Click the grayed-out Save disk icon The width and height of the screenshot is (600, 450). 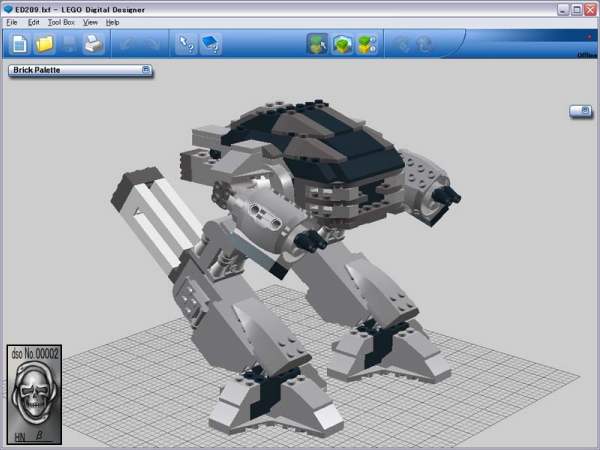click(x=69, y=44)
